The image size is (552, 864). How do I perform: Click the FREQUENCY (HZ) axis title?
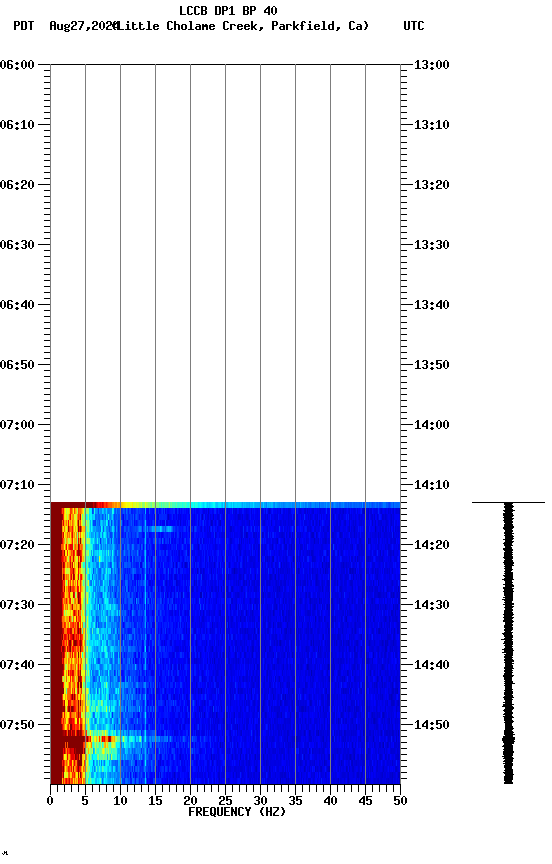(x=237, y=813)
